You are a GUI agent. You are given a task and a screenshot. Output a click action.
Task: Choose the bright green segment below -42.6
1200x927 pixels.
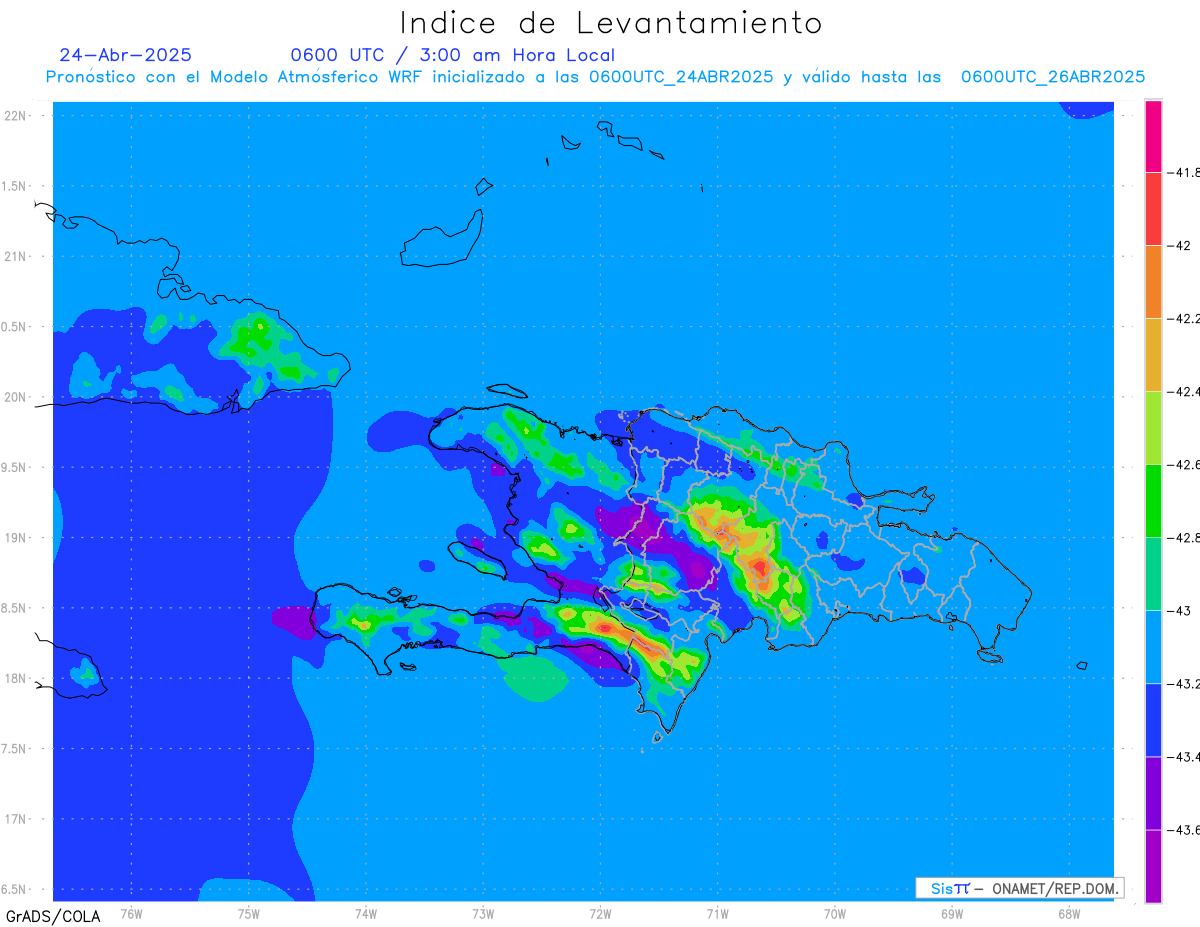click(x=1153, y=500)
